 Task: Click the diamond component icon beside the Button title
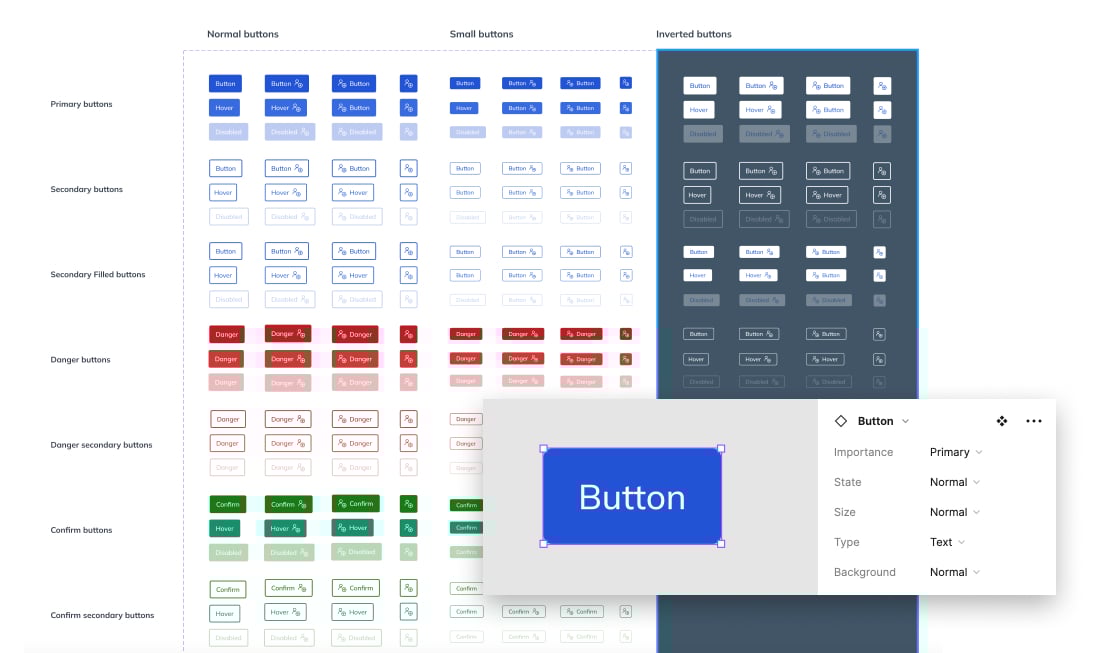(x=840, y=421)
